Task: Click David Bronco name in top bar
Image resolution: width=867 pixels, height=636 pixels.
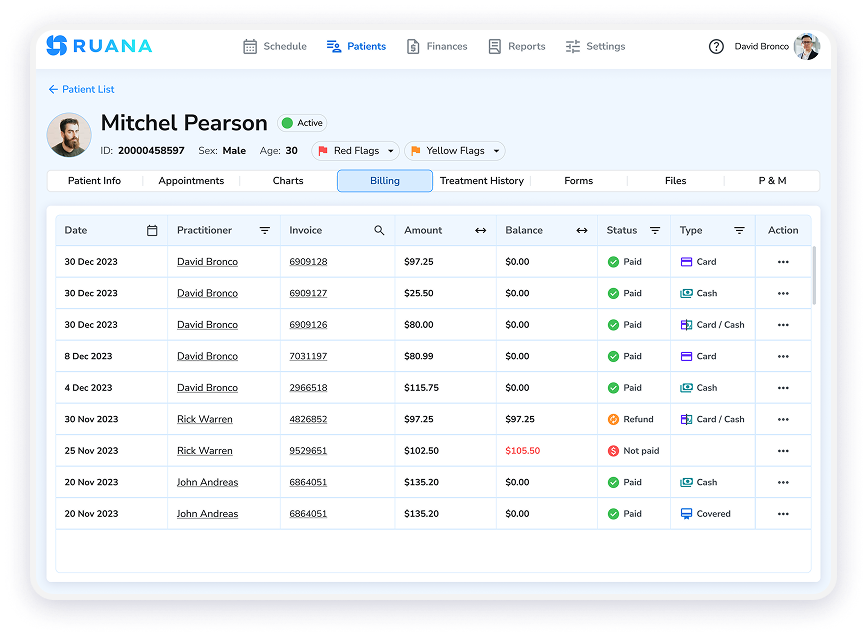Action: (x=761, y=46)
